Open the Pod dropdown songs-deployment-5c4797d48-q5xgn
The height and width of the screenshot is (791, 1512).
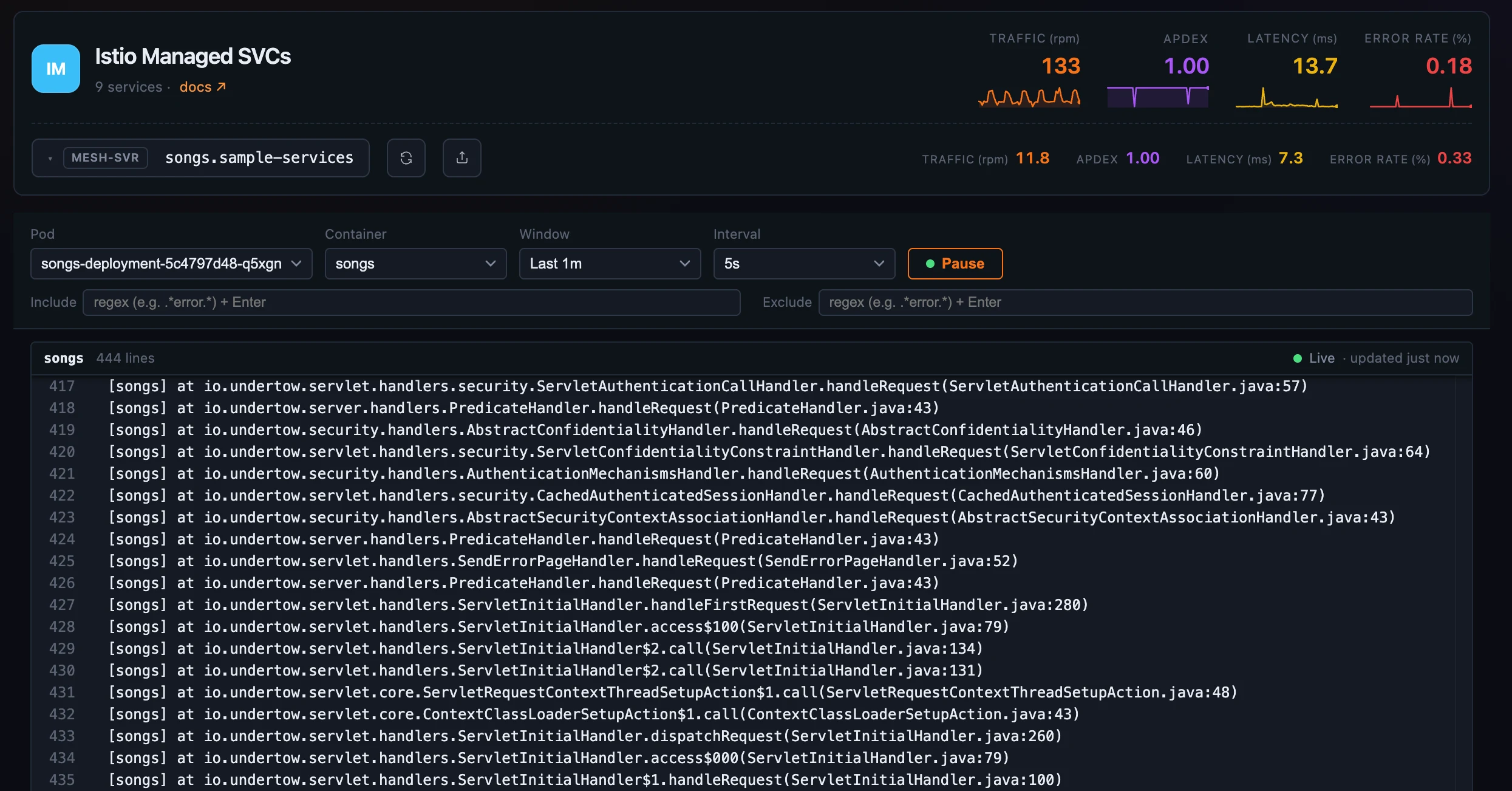click(171, 264)
